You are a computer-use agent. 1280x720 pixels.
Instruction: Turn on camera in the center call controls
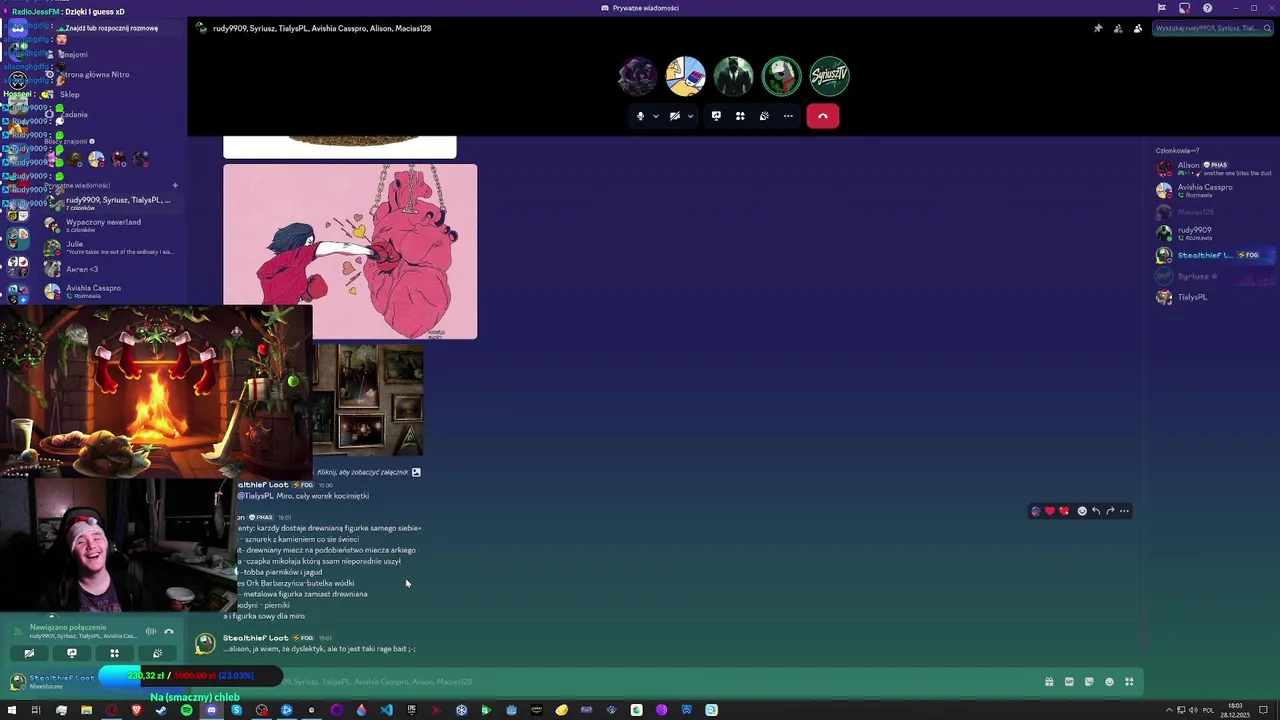675,116
